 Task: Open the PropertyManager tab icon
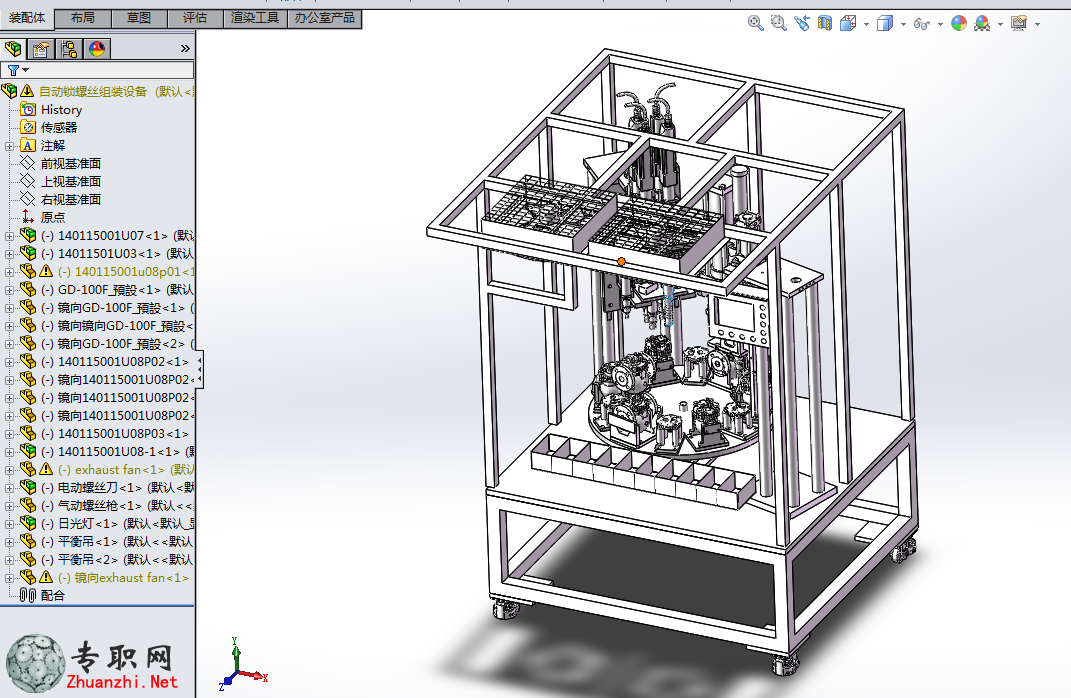(41, 48)
